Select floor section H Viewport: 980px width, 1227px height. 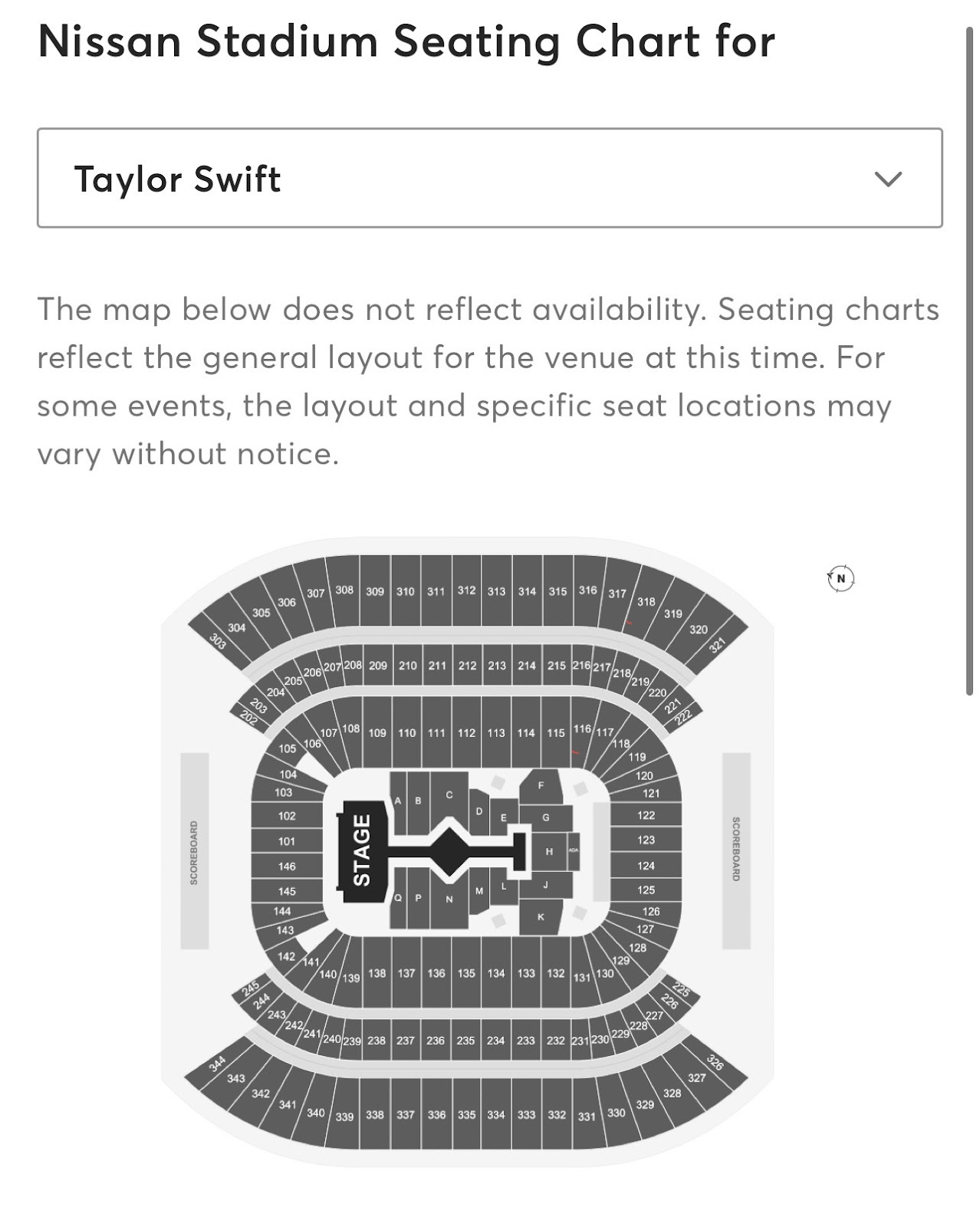549,851
